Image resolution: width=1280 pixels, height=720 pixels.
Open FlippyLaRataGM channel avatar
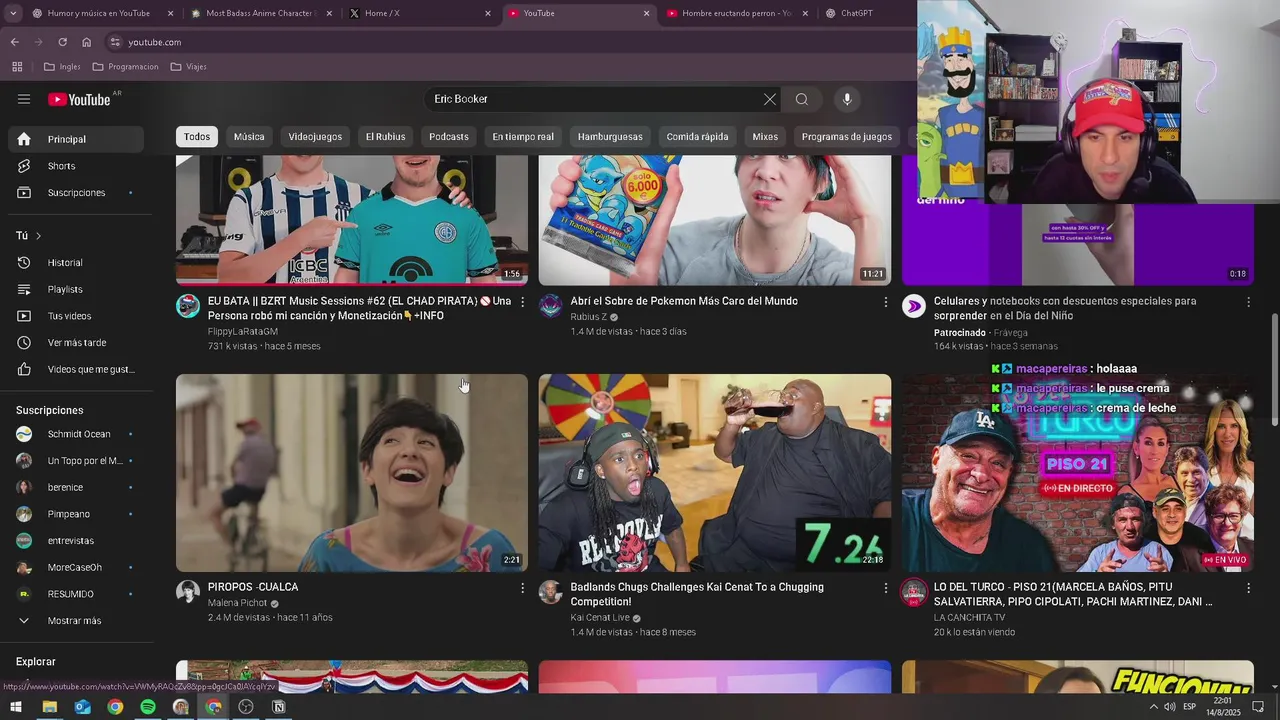(x=188, y=306)
